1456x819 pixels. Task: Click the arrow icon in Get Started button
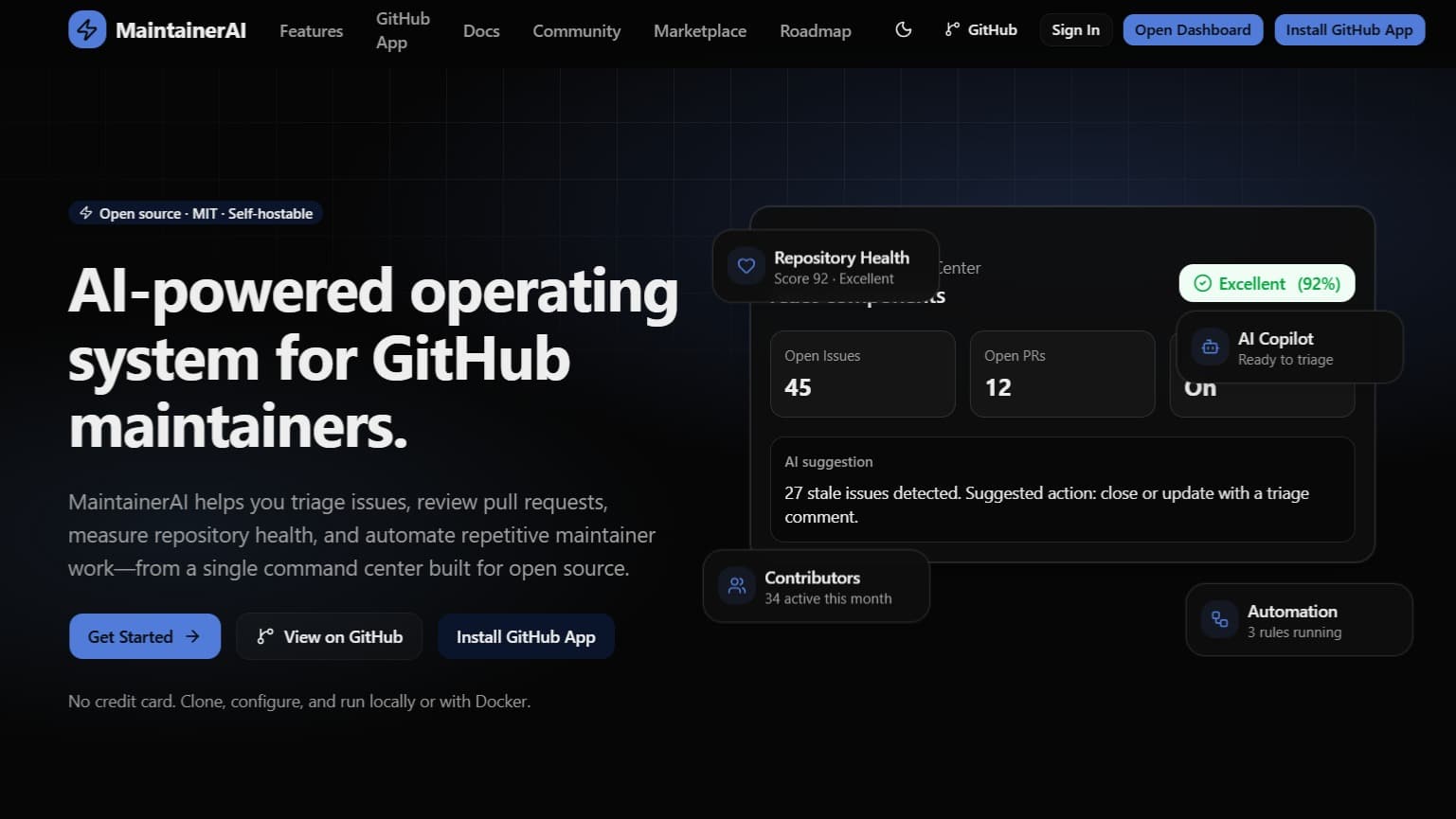click(x=192, y=636)
